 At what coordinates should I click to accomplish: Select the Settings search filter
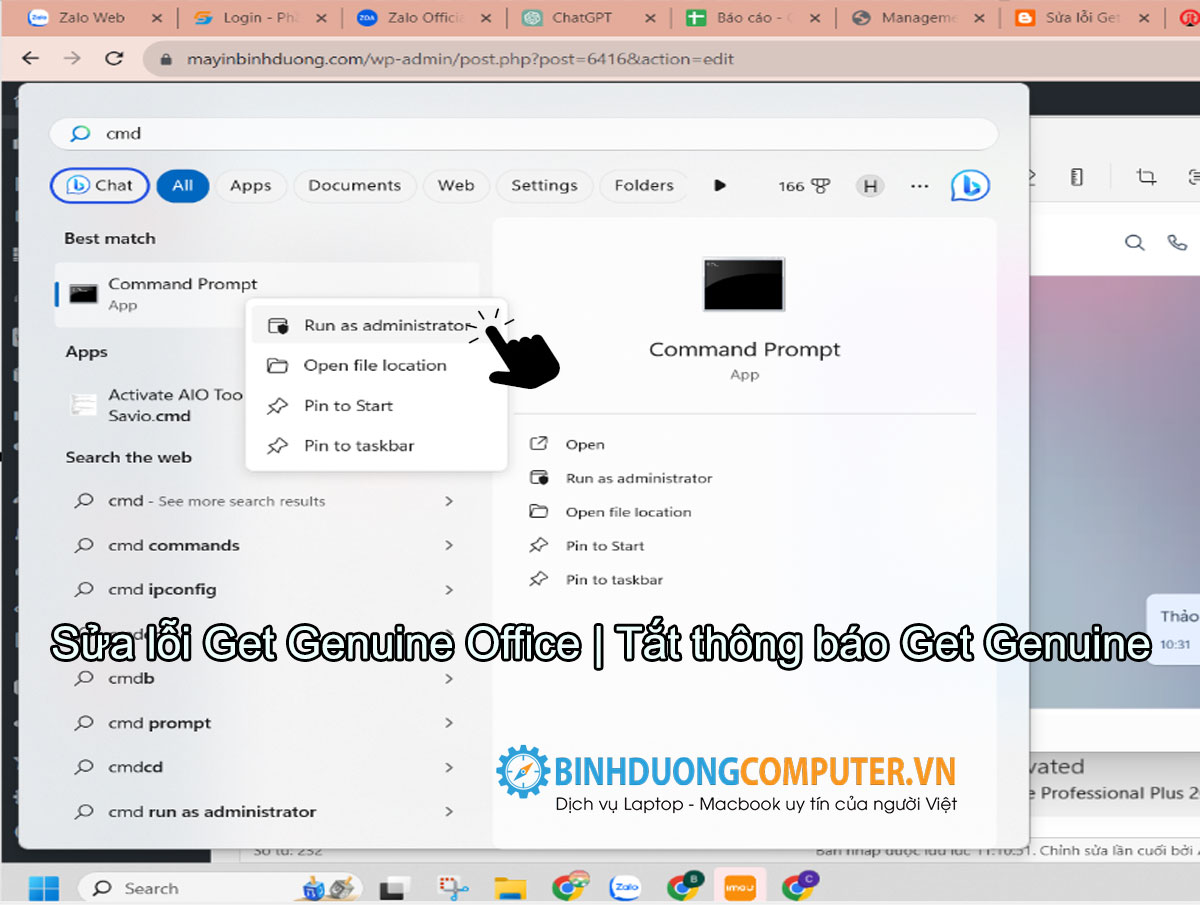pos(544,185)
